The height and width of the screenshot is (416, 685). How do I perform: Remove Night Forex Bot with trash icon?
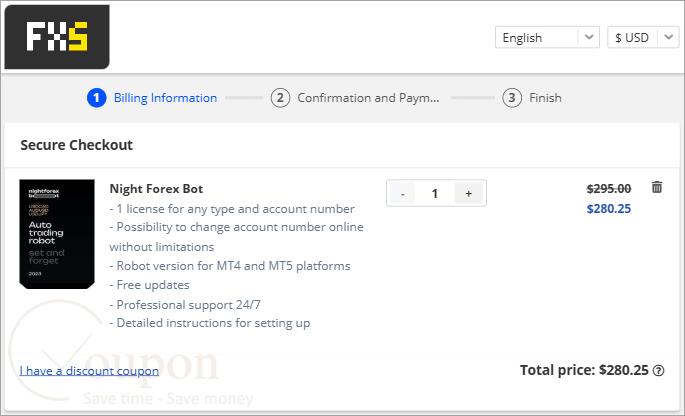pos(657,187)
